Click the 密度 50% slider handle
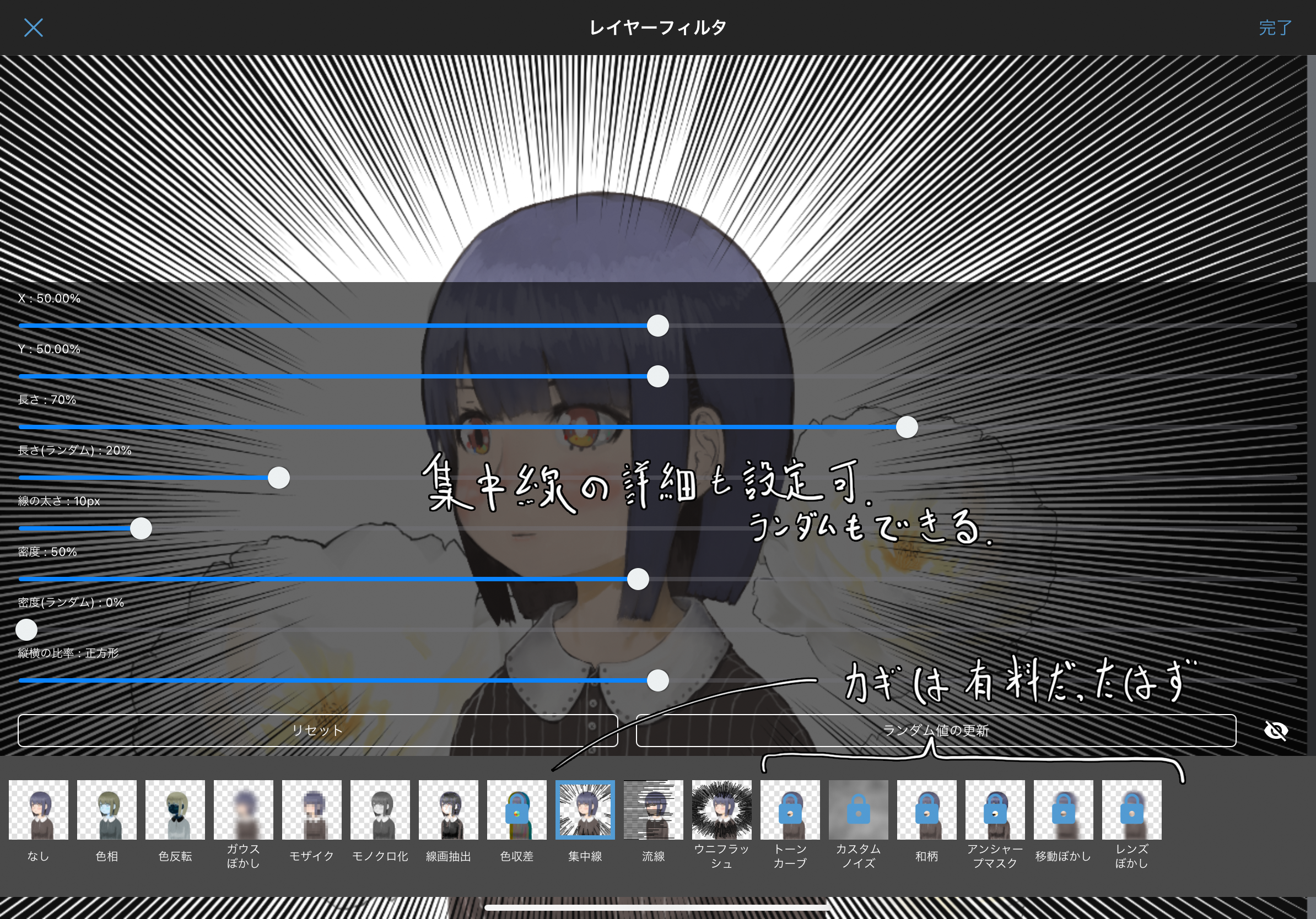This screenshot has width=1316, height=919. pyautogui.click(x=638, y=579)
